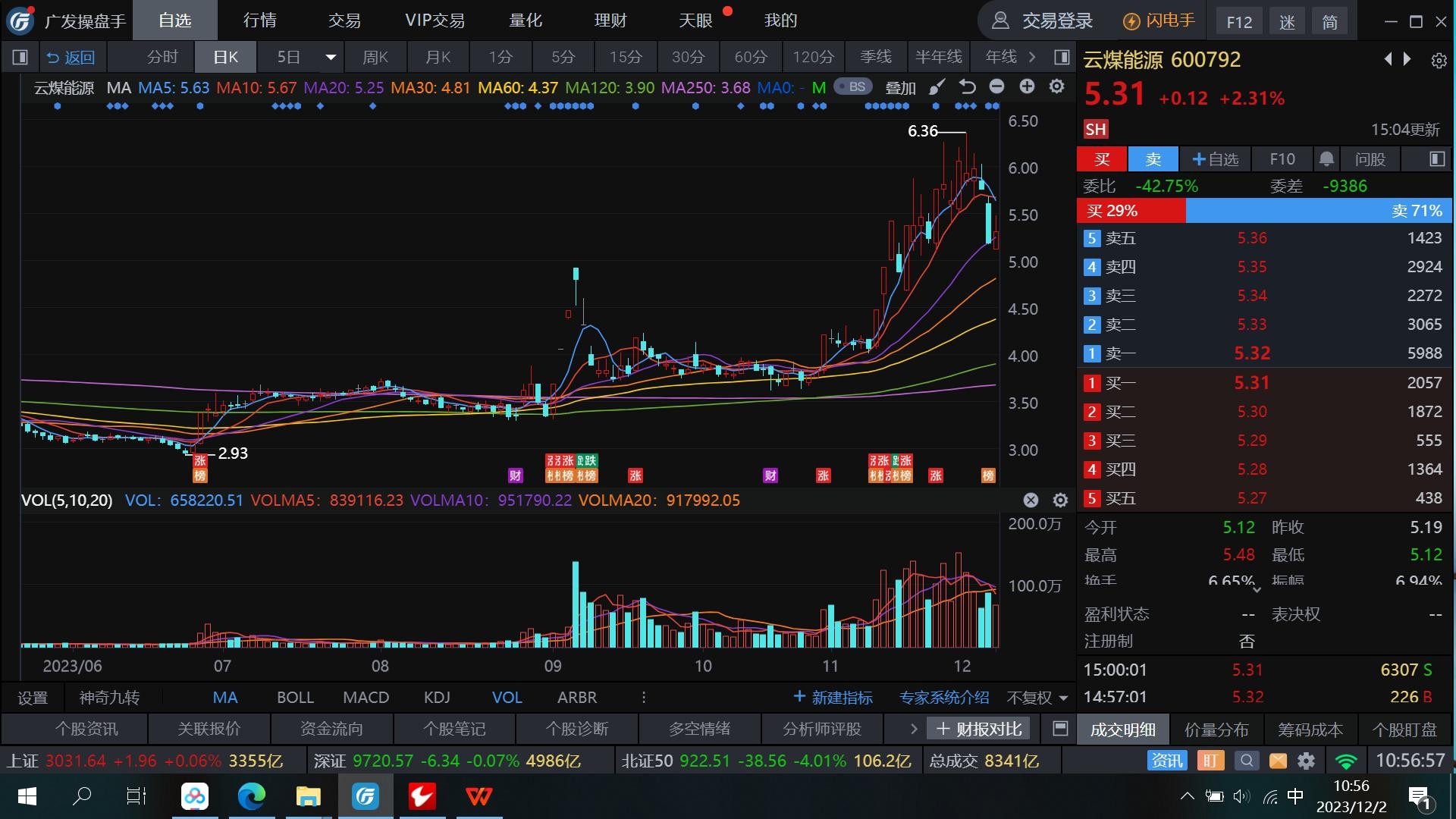Toggle the BS buy-sell markers switch
Image resolution: width=1456 pixels, height=819 pixels.
tap(853, 87)
